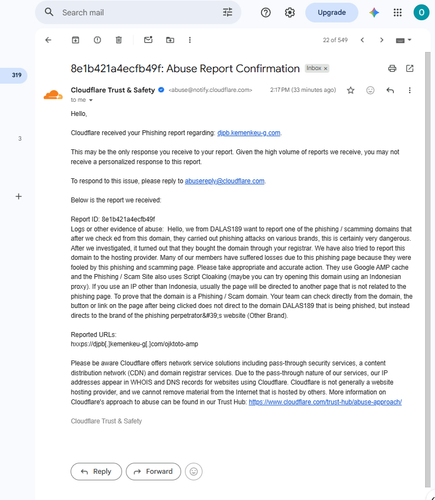This screenshot has height=500, width=435.
Task: Open the Support help icon
Action: click(266, 13)
